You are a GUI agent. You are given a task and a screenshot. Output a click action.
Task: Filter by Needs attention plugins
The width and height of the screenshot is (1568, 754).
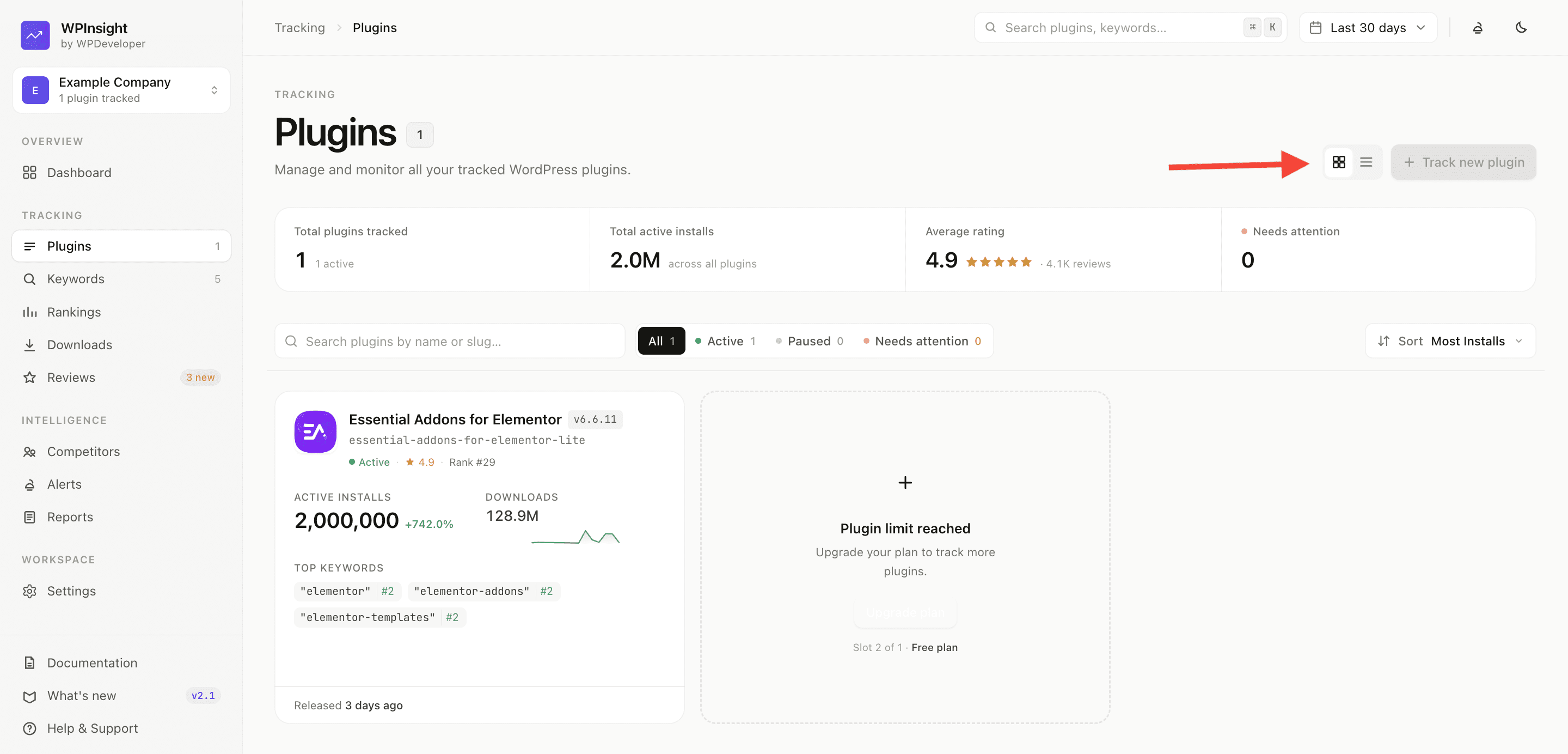[922, 341]
